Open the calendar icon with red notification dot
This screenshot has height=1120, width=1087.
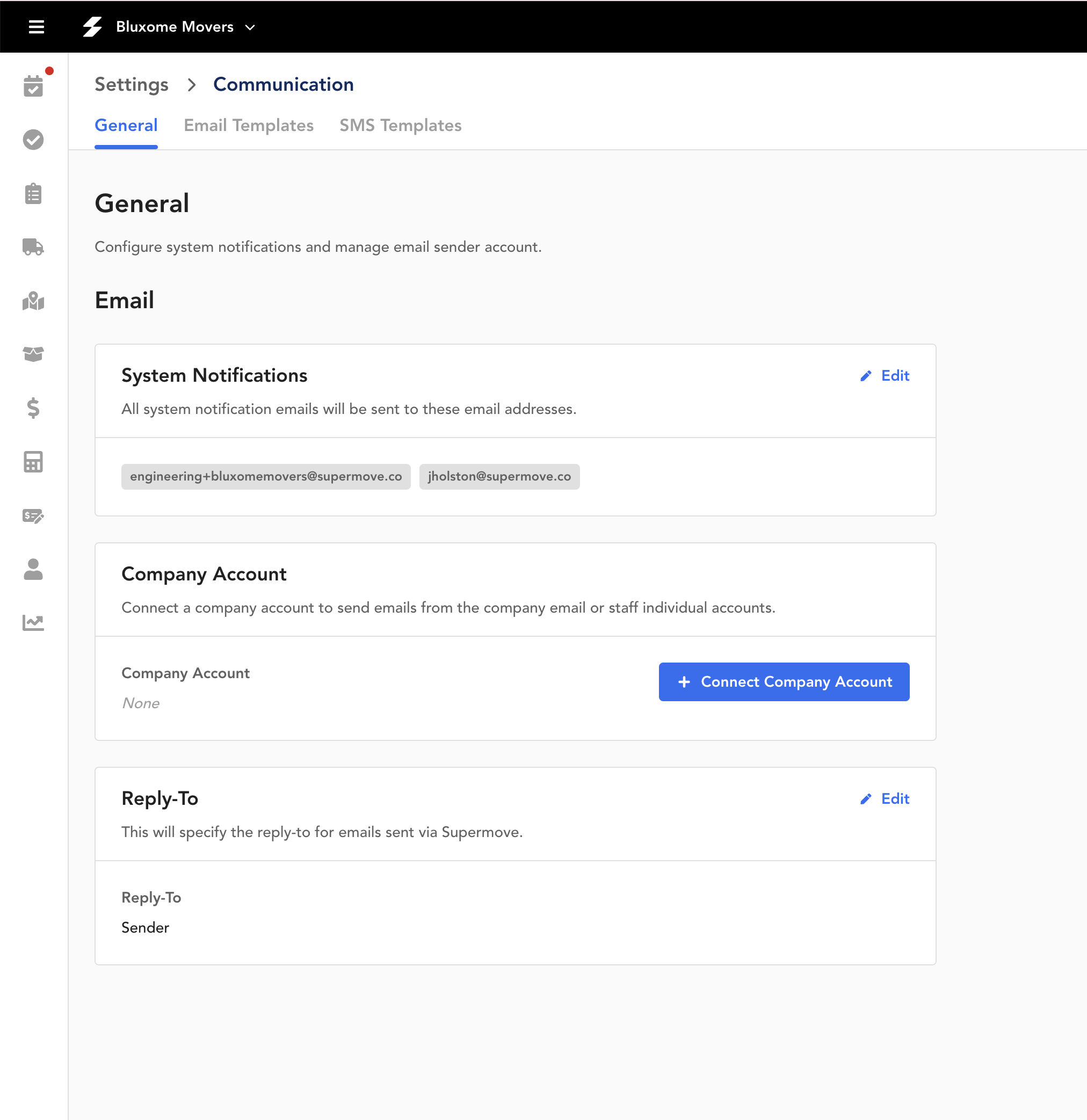(x=33, y=86)
